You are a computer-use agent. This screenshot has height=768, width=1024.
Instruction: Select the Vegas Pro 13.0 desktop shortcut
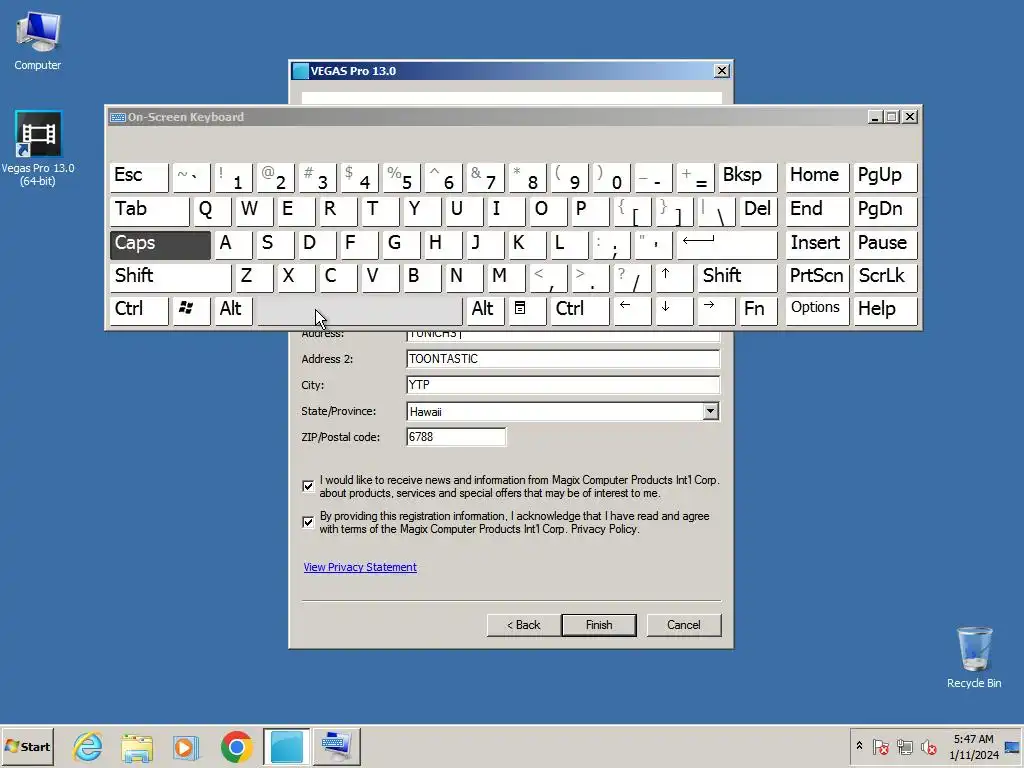pos(38,149)
